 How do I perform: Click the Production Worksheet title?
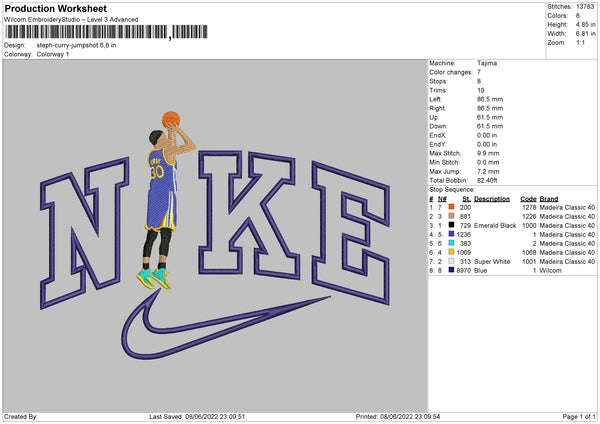[55, 8]
